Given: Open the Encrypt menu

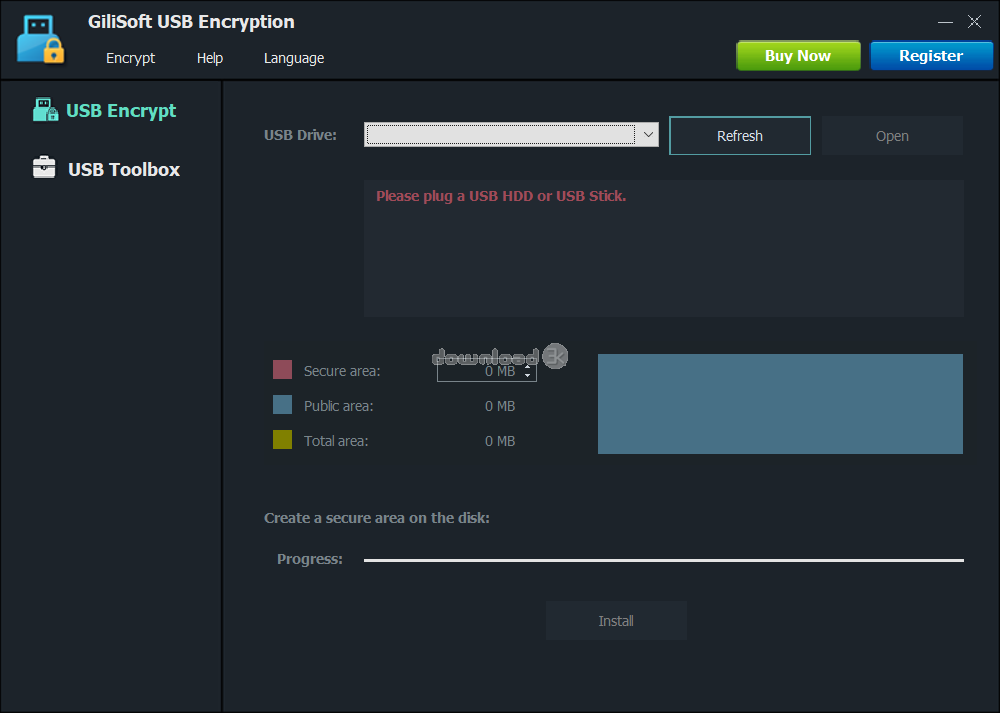Looking at the screenshot, I should click(x=130, y=58).
